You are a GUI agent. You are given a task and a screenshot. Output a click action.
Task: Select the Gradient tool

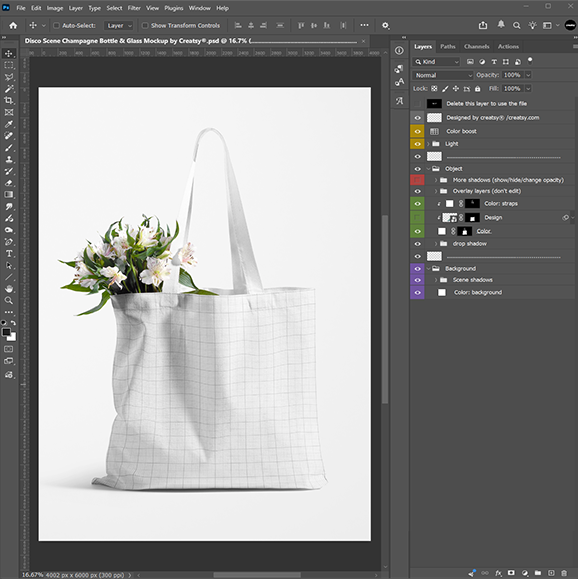[x=9, y=195]
